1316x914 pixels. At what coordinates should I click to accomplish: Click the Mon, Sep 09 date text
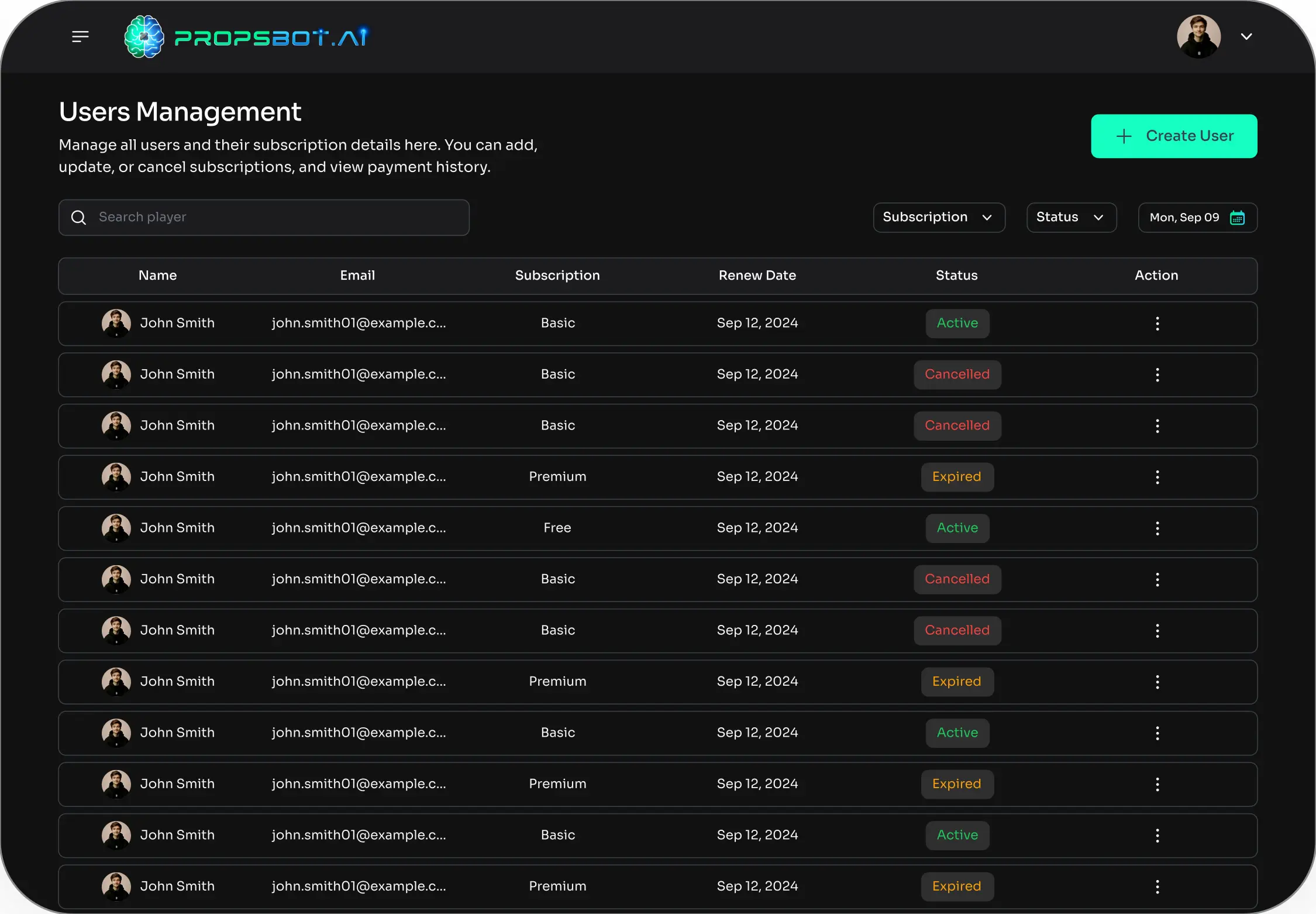coord(1184,217)
